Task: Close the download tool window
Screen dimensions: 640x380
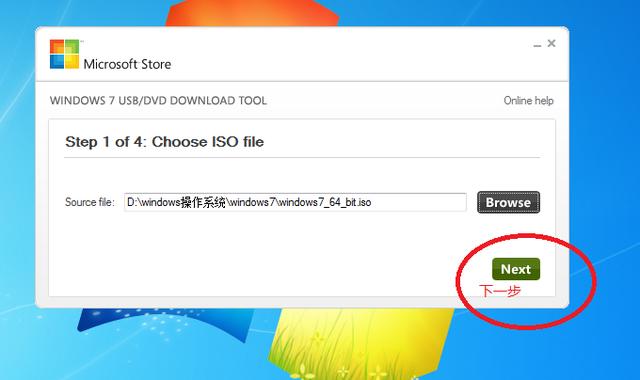Action: point(551,43)
